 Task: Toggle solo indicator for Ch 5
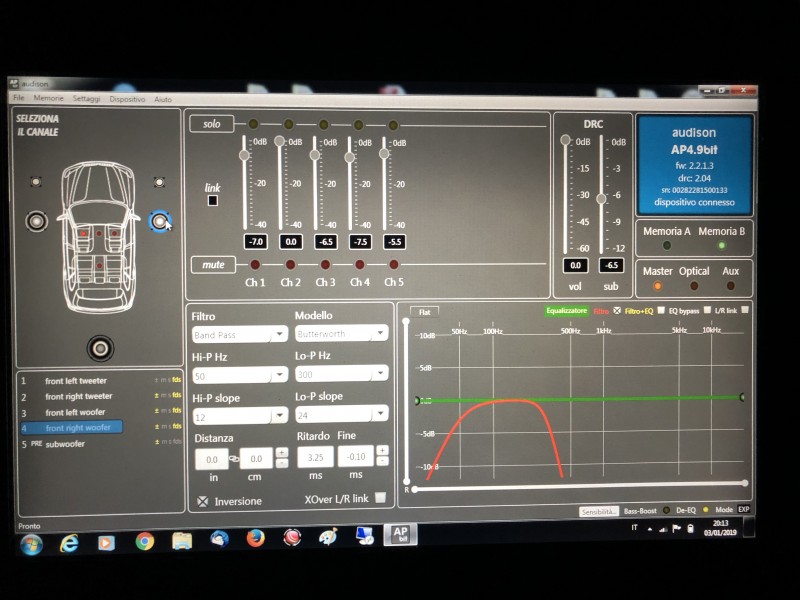[x=393, y=124]
